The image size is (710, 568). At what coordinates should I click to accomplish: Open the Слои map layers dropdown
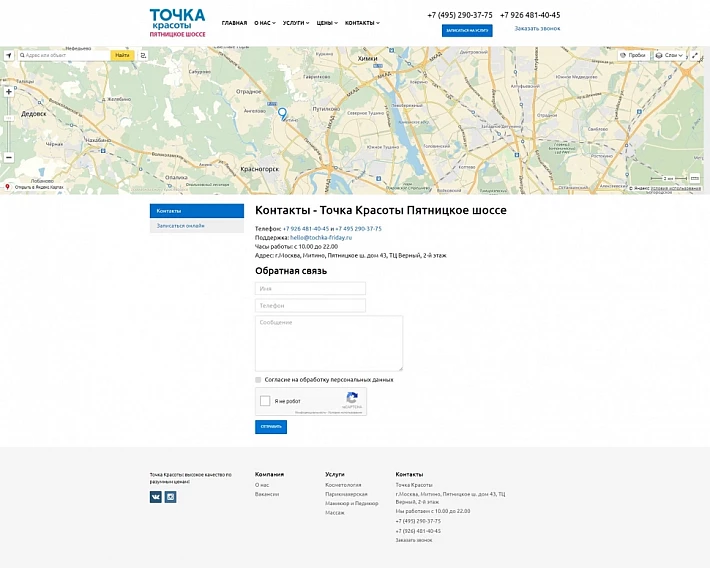(x=669, y=55)
